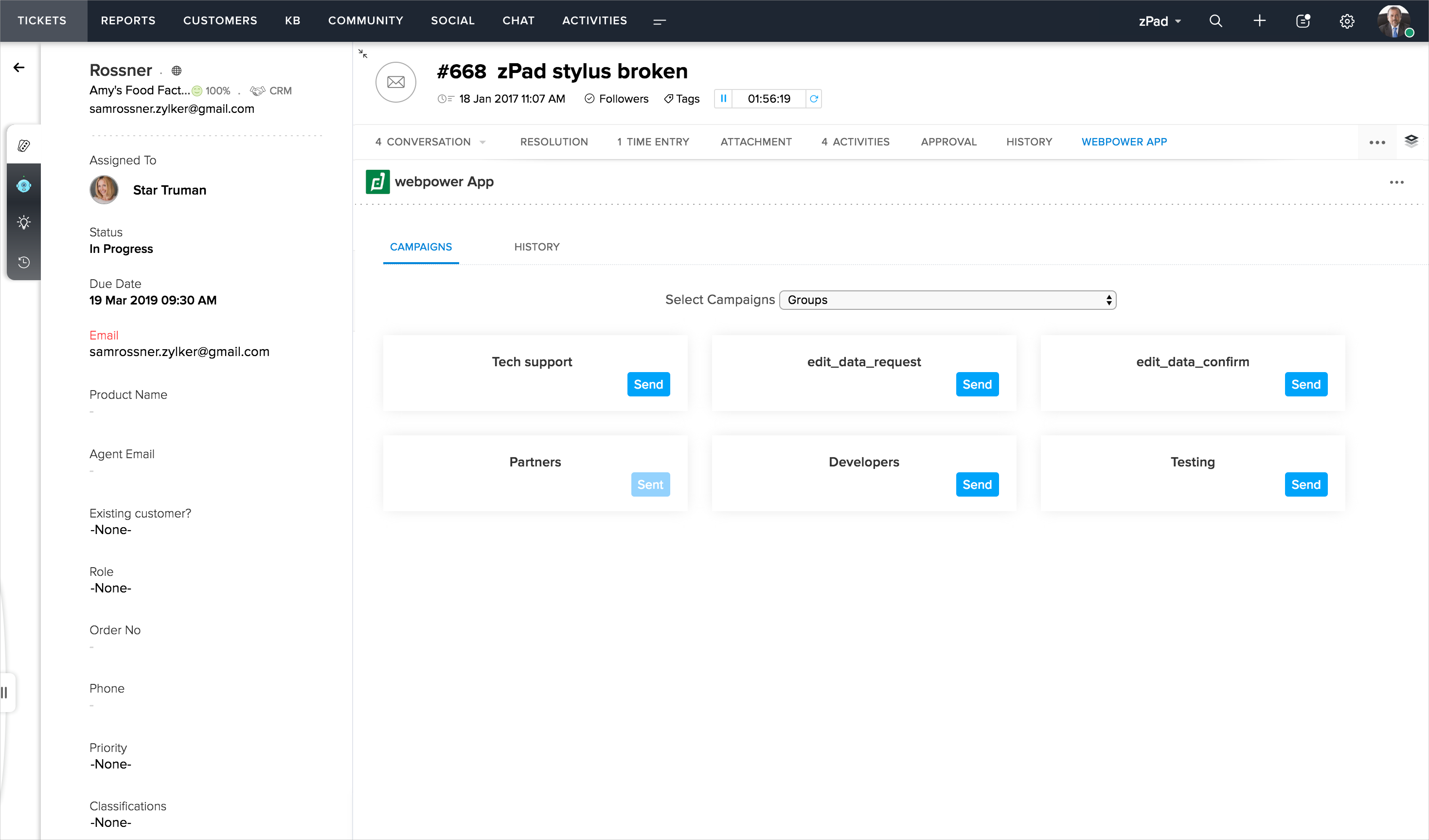Image resolution: width=1429 pixels, height=840 pixels.
Task: Click the customer email address link
Action: pos(172,108)
